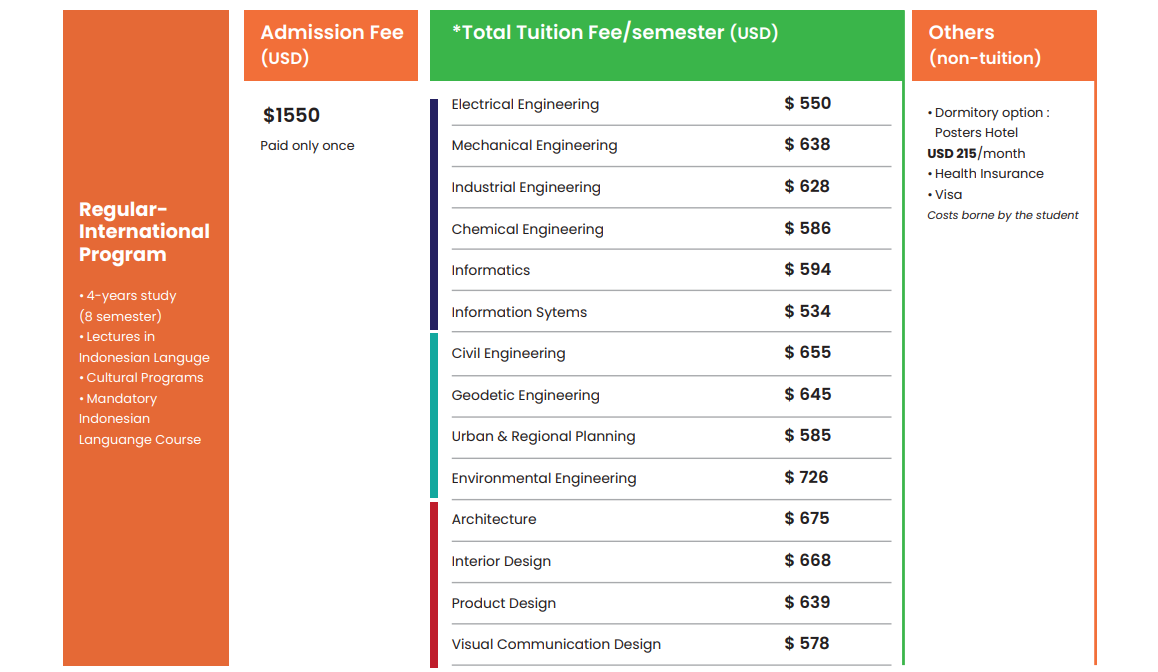Select the USD 215/month dormitory price
This screenshot has width=1158, height=672.
(976, 154)
